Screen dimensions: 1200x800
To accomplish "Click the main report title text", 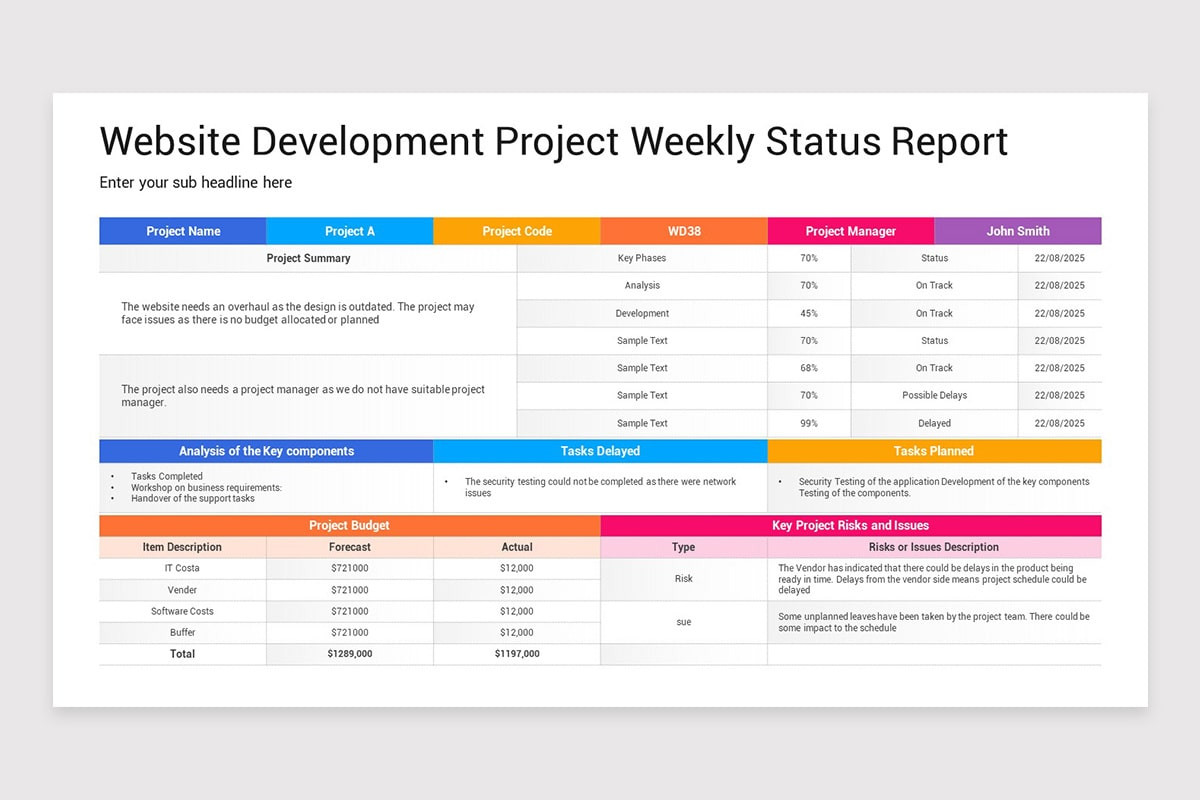I will pyautogui.click(x=553, y=141).
